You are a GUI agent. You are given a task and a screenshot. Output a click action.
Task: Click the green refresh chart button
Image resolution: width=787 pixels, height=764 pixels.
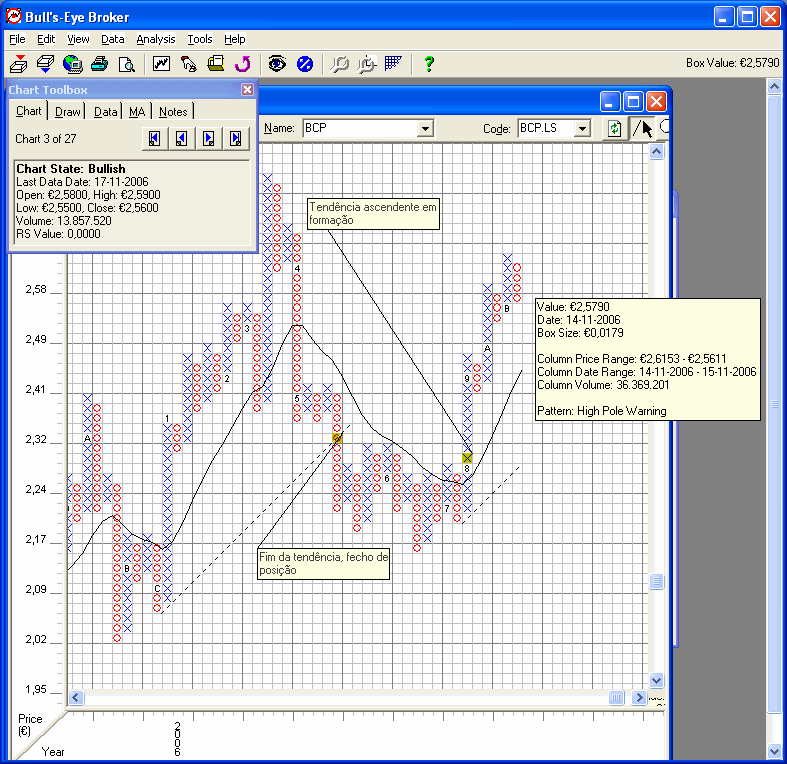pyautogui.click(x=614, y=128)
